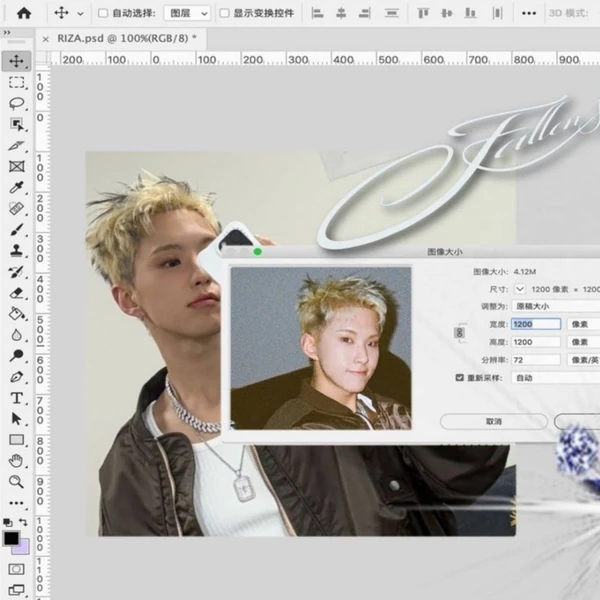Select the Lasso tool
The height and width of the screenshot is (600, 600).
(x=17, y=103)
